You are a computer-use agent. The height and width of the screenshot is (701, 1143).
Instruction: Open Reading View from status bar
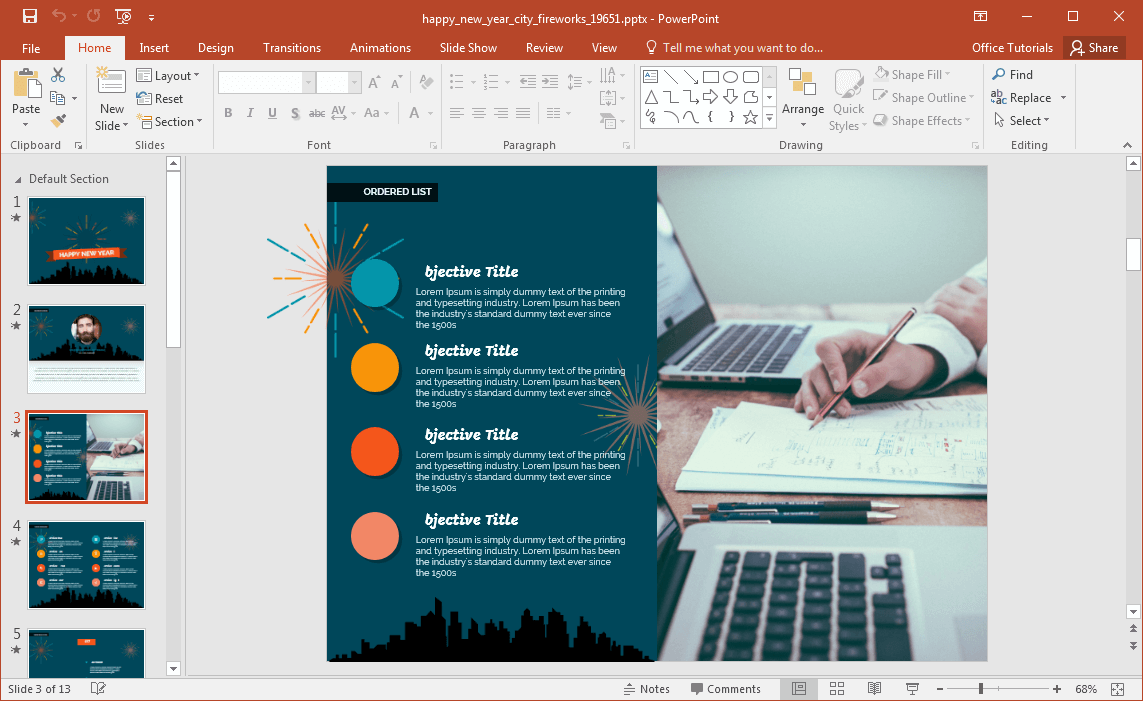coord(874,689)
